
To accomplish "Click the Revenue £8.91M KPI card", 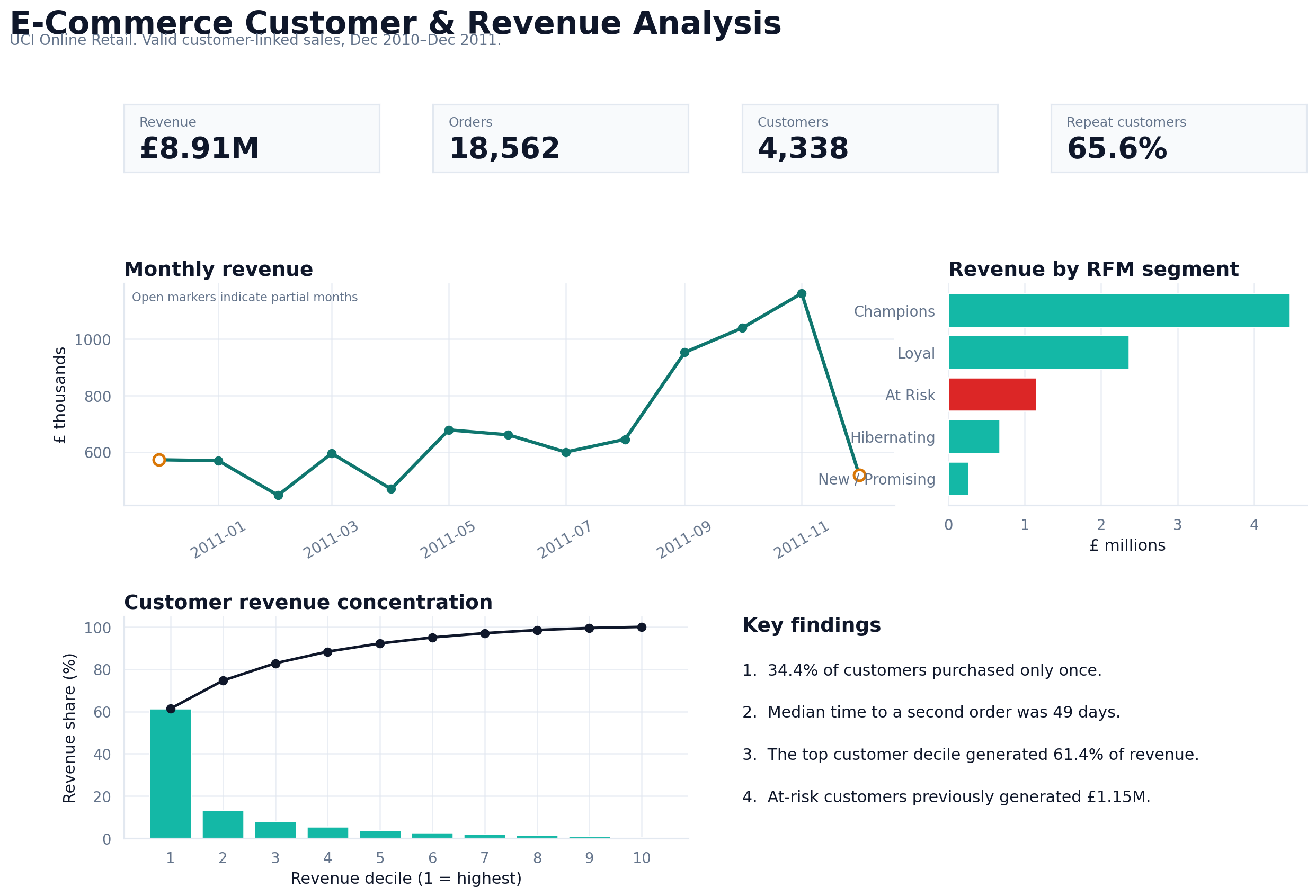I will [252, 138].
